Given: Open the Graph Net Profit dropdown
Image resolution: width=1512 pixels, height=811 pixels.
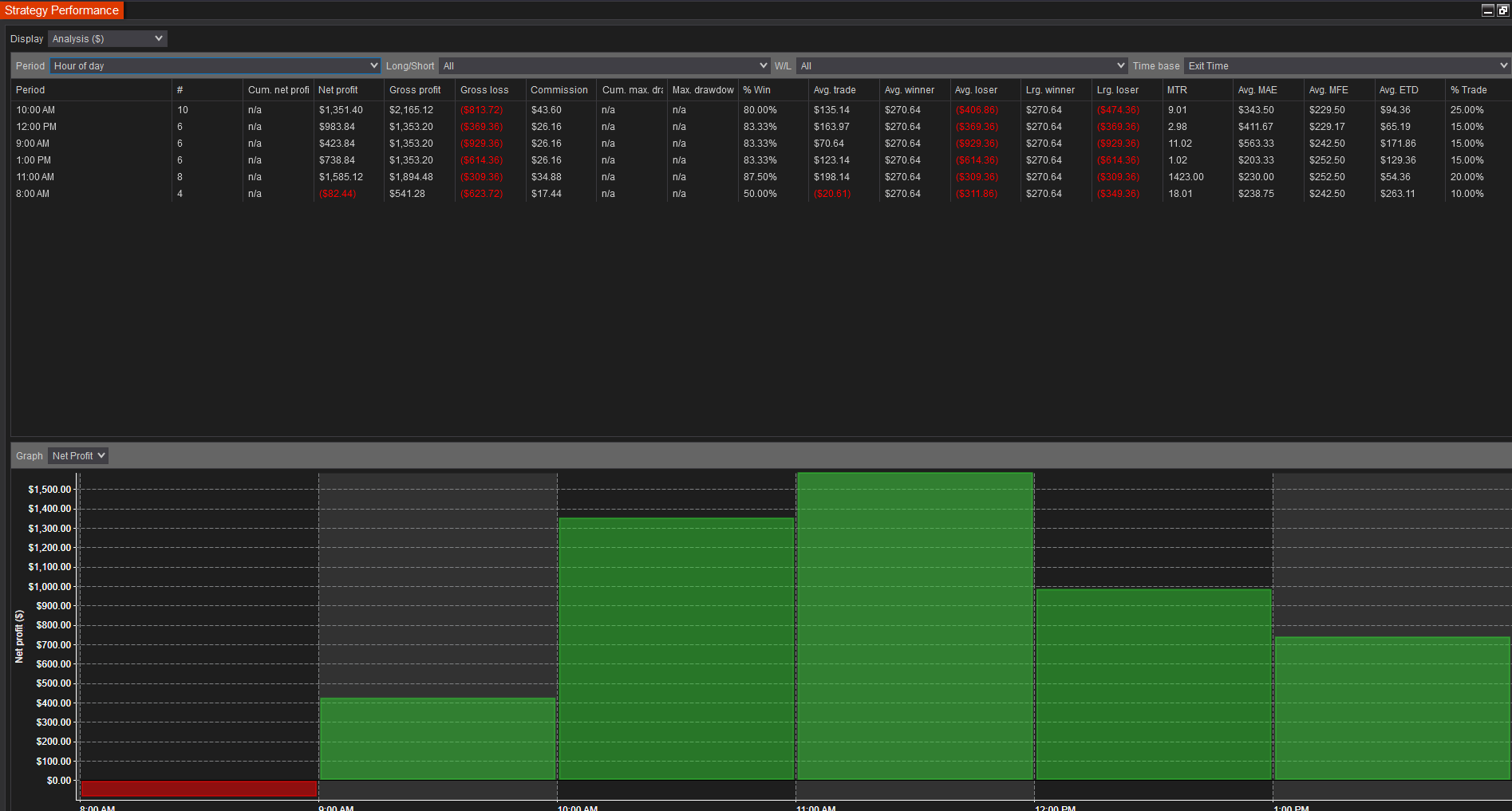Looking at the screenshot, I should 78,455.
